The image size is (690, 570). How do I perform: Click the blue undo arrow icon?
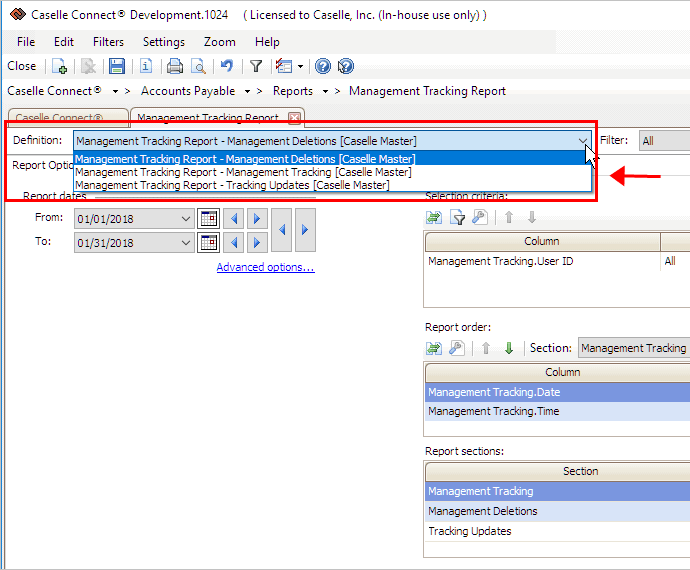(227, 66)
